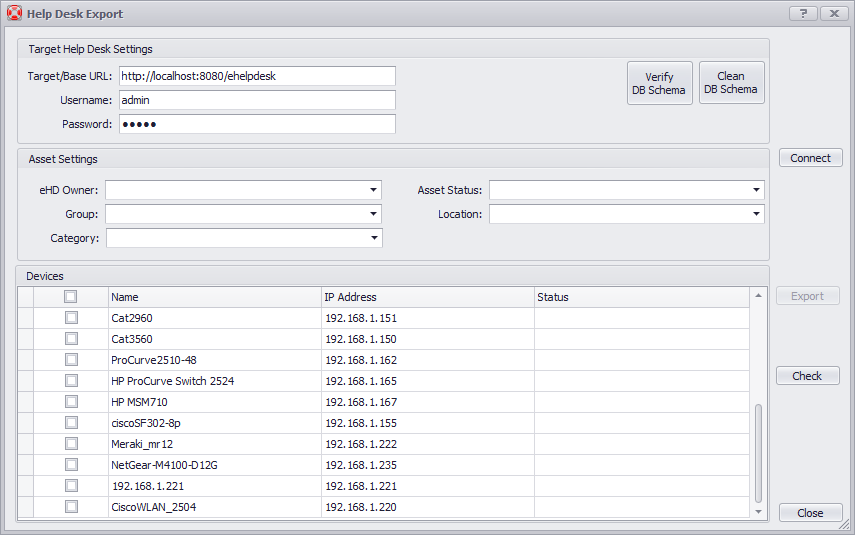This screenshot has width=855, height=535.
Task: Check the Cat3560 device checkbox
Action: (x=71, y=339)
